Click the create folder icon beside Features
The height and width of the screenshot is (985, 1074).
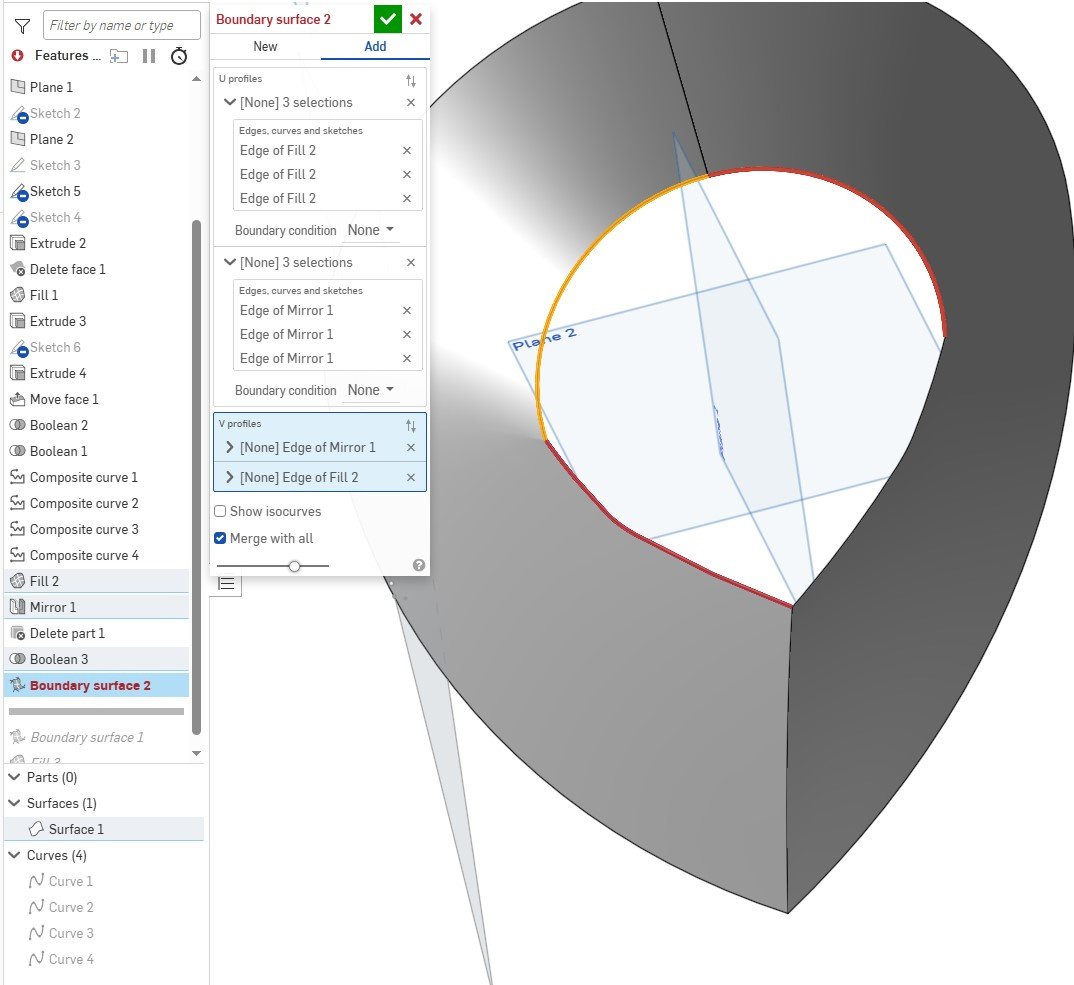tap(119, 57)
